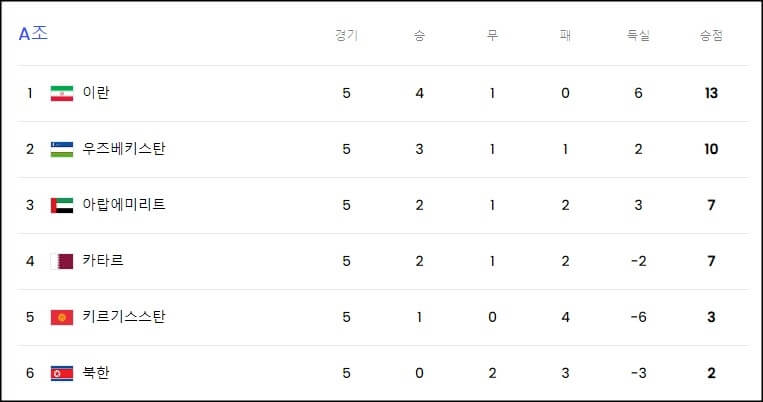Select team name 키르기스스탄

[x=124, y=316]
